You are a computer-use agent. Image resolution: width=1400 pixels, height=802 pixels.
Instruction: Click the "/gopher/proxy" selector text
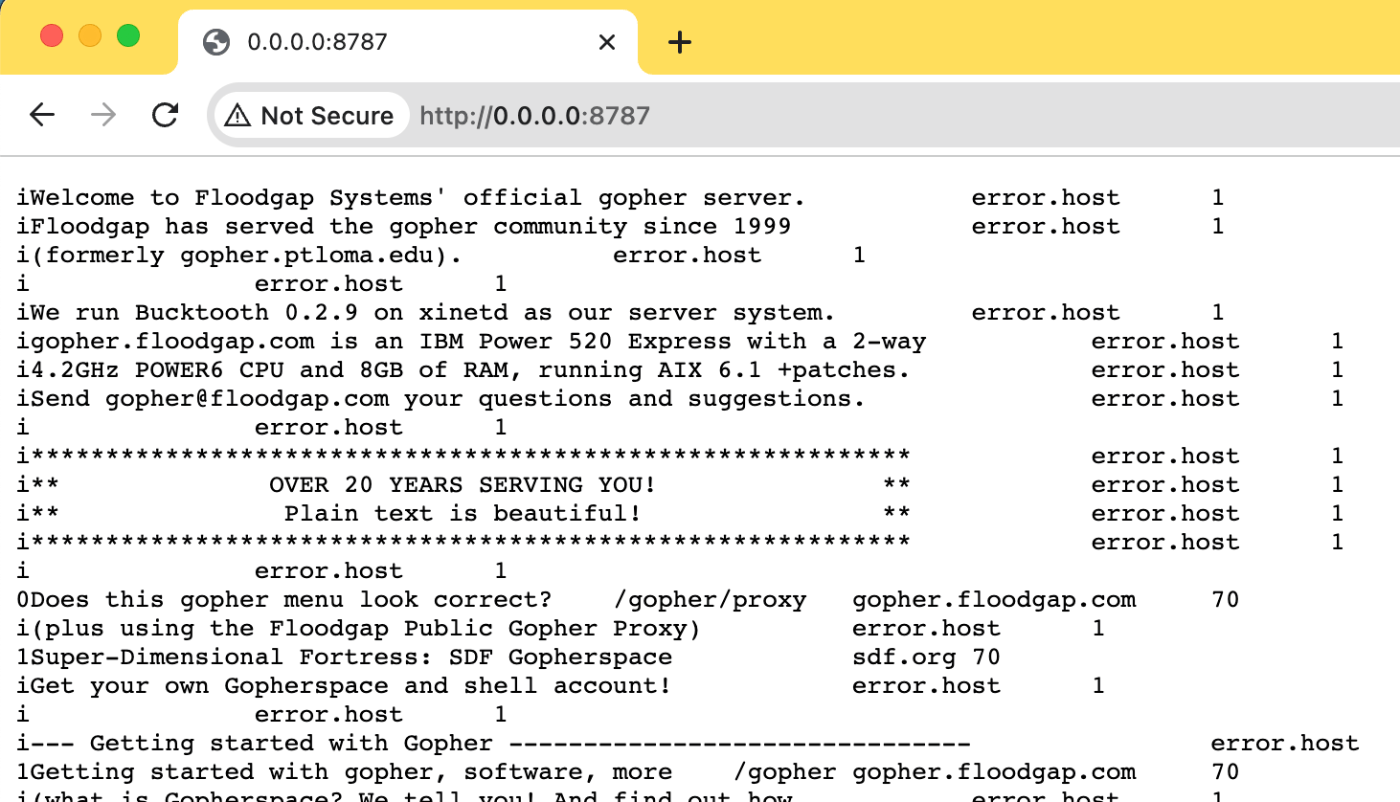click(709, 601)
